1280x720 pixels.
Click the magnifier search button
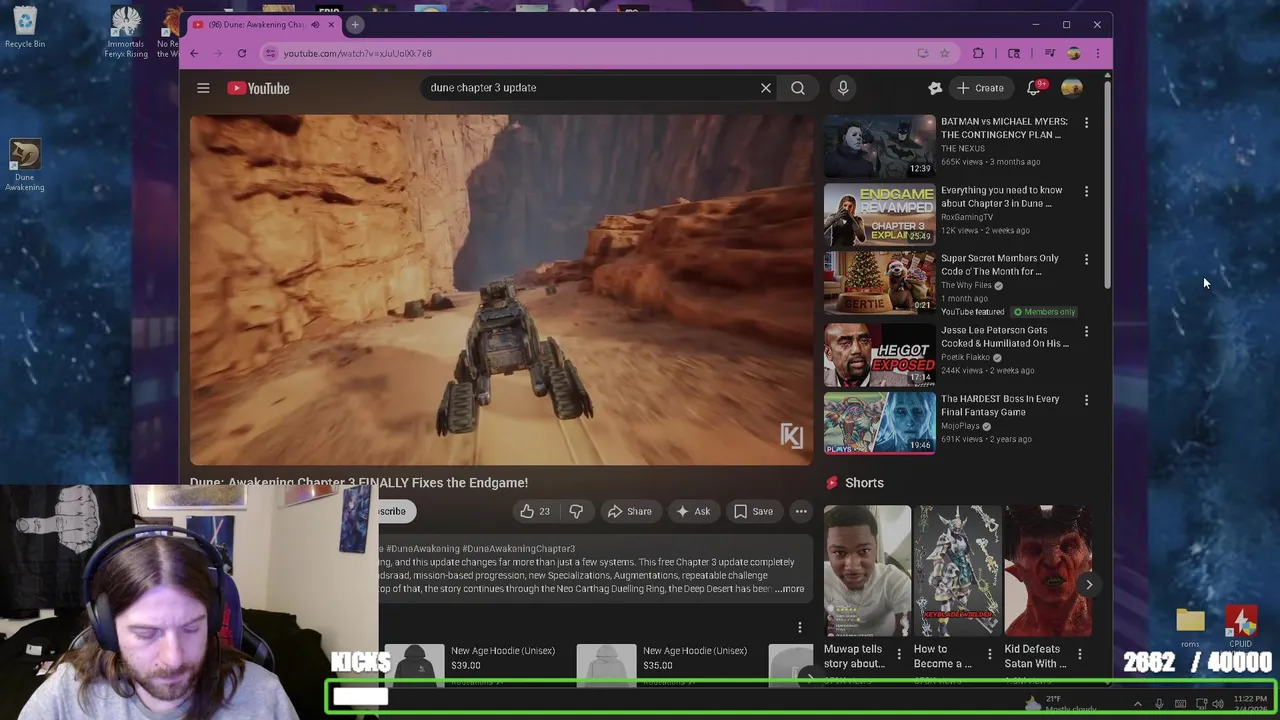coord(798,88)
